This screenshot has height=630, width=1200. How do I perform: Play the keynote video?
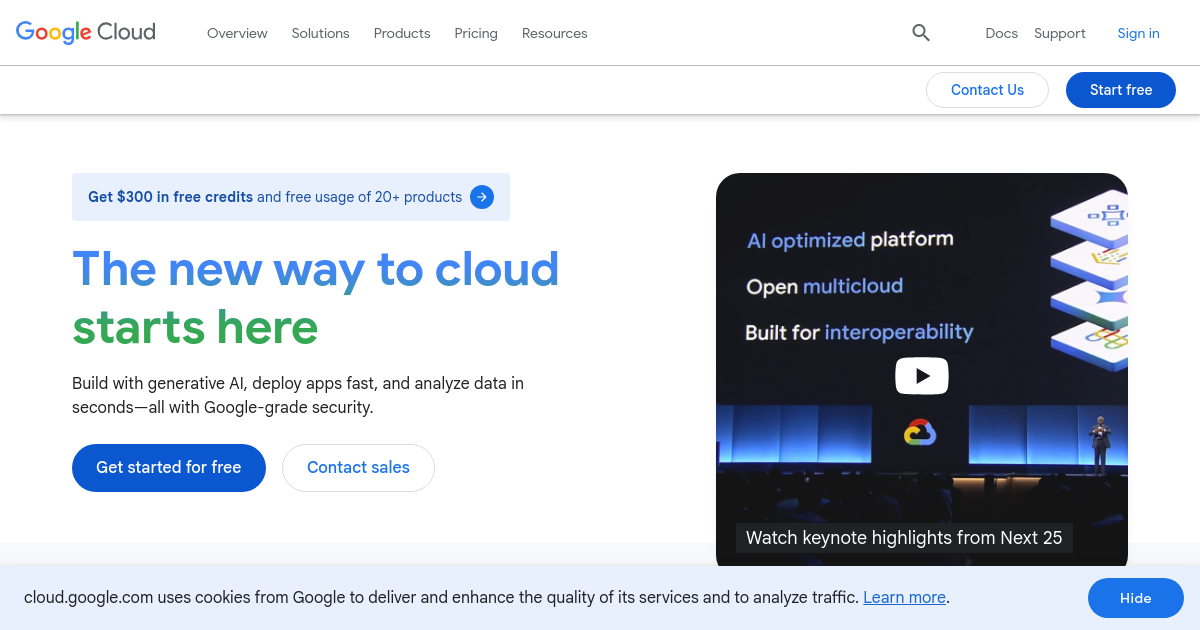[921, 376]
